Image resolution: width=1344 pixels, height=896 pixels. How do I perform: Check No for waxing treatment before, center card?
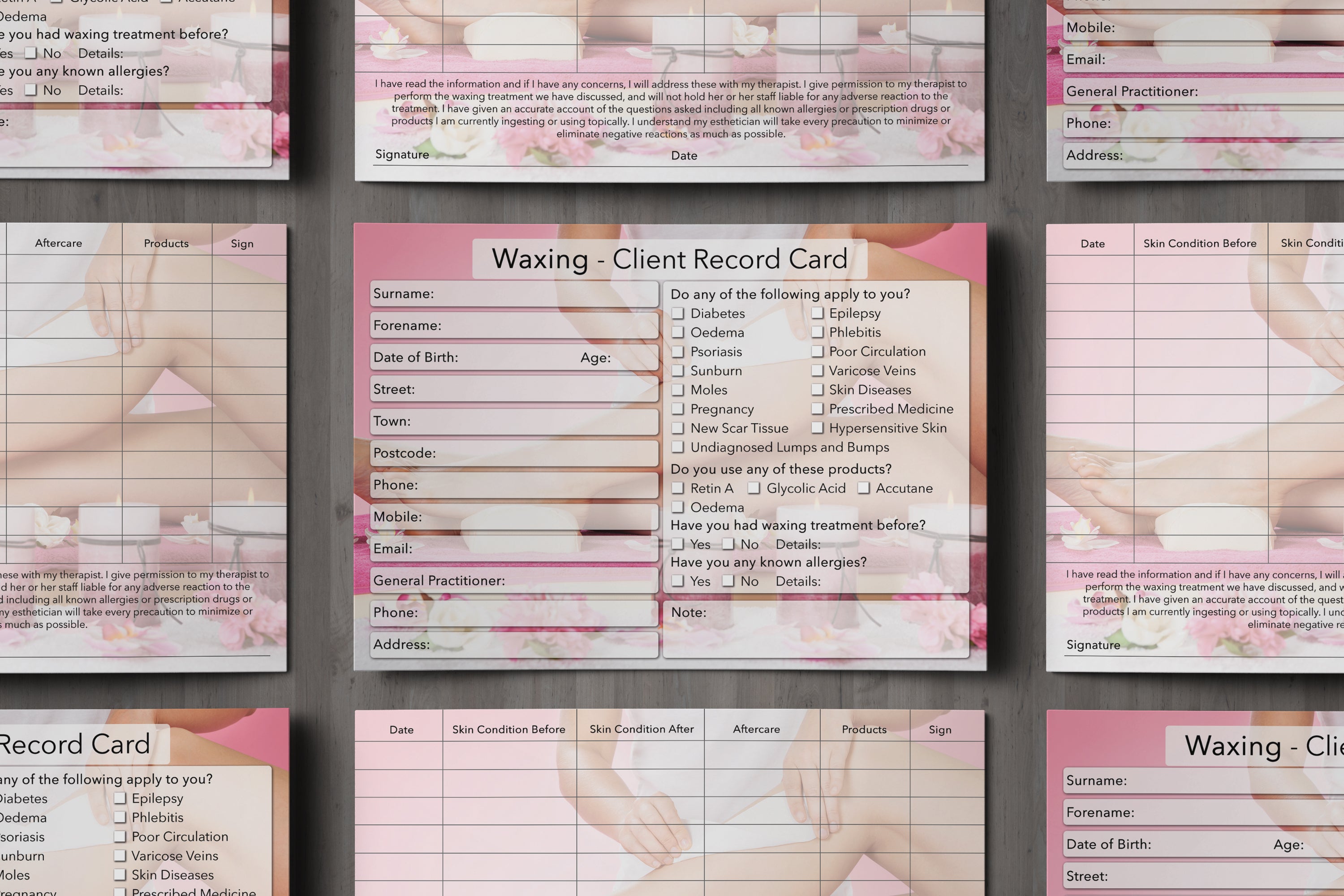point(728,544)
